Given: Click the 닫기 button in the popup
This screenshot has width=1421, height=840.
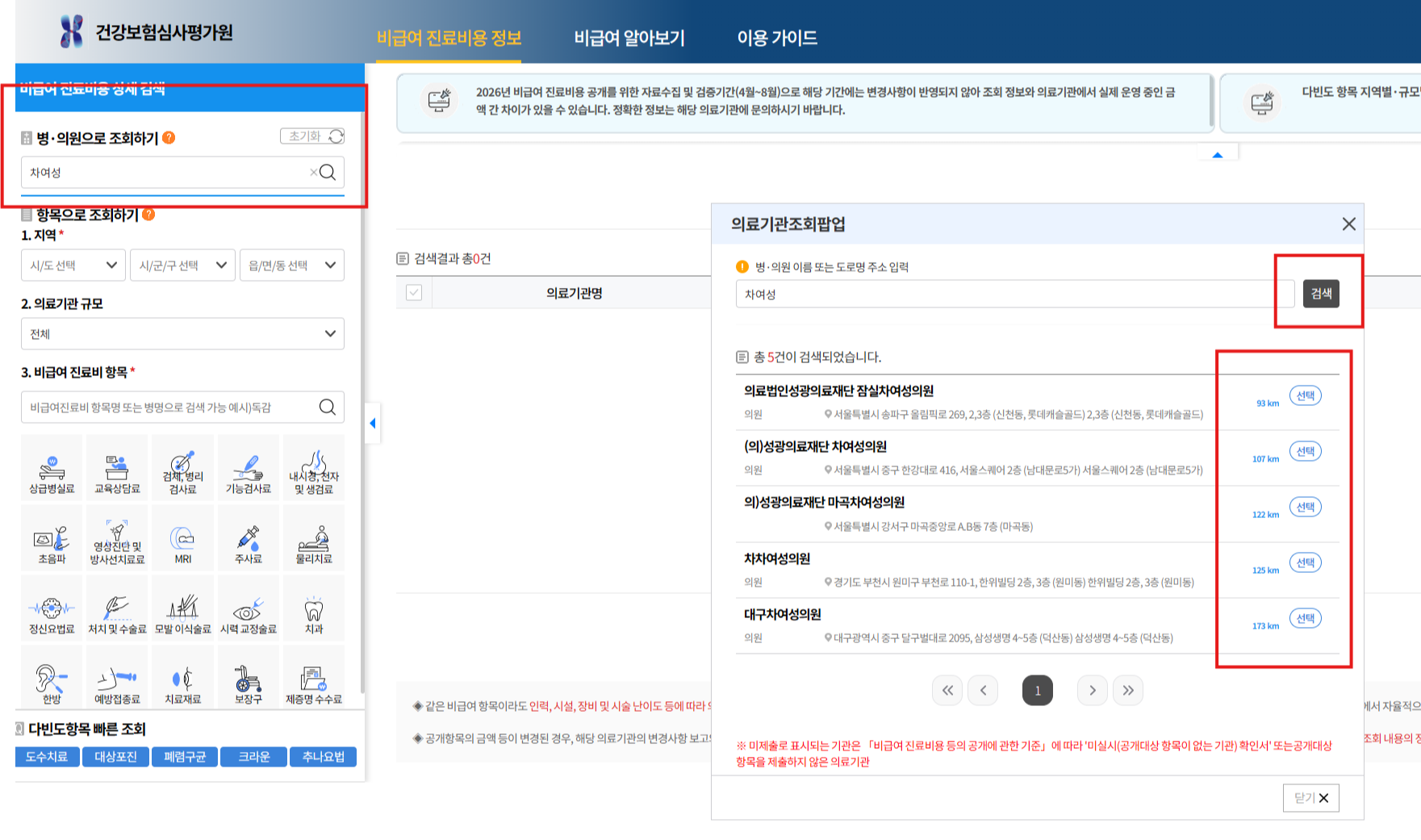Looking at the screenshot, I should point(1311,797).
